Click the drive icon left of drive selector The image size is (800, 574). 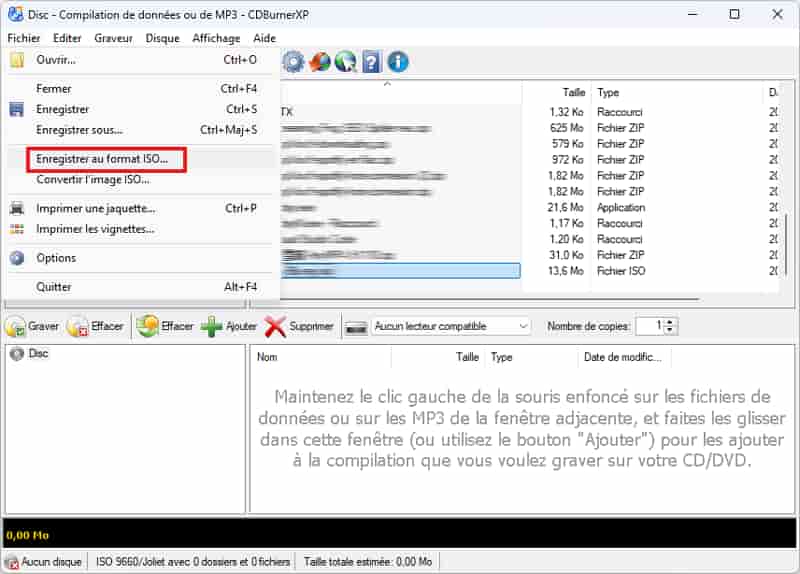click(356, 327)
